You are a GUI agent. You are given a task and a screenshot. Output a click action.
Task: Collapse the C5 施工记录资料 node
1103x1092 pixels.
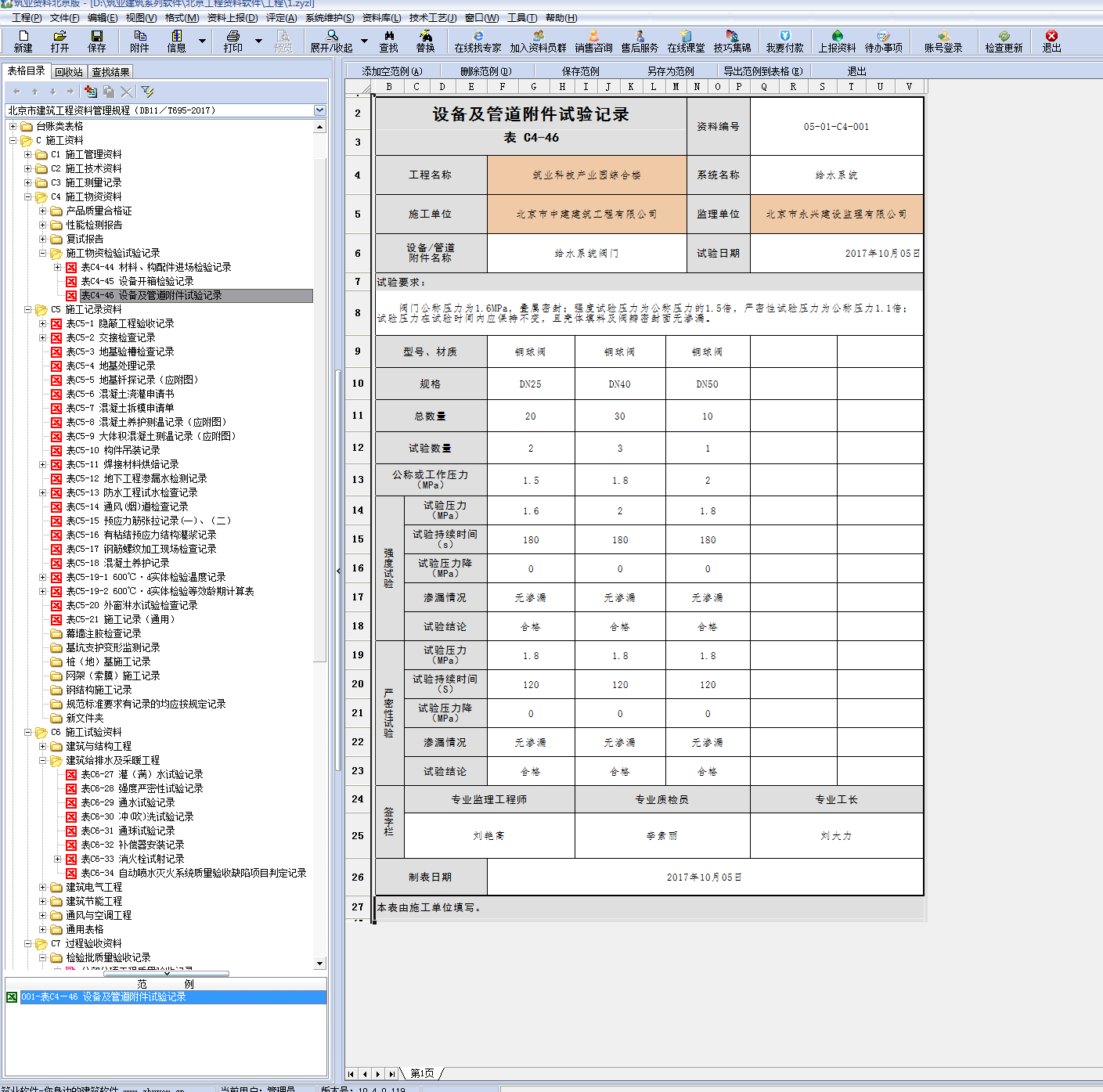point(27,309)
